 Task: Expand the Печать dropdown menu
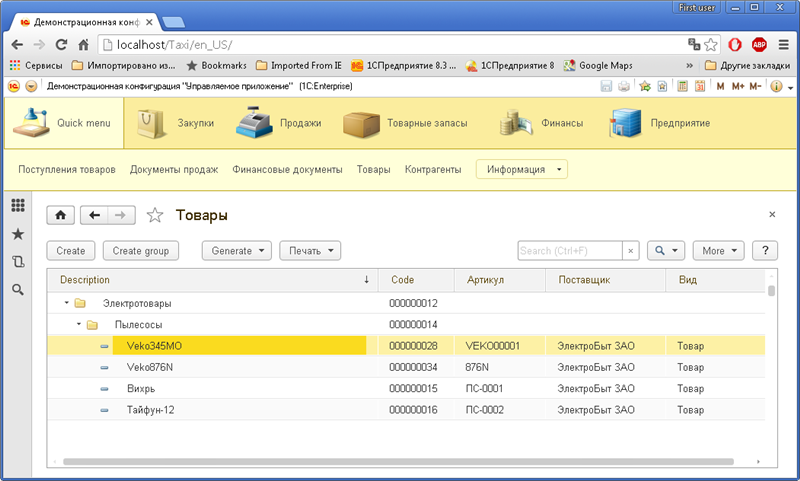[310, 250]
